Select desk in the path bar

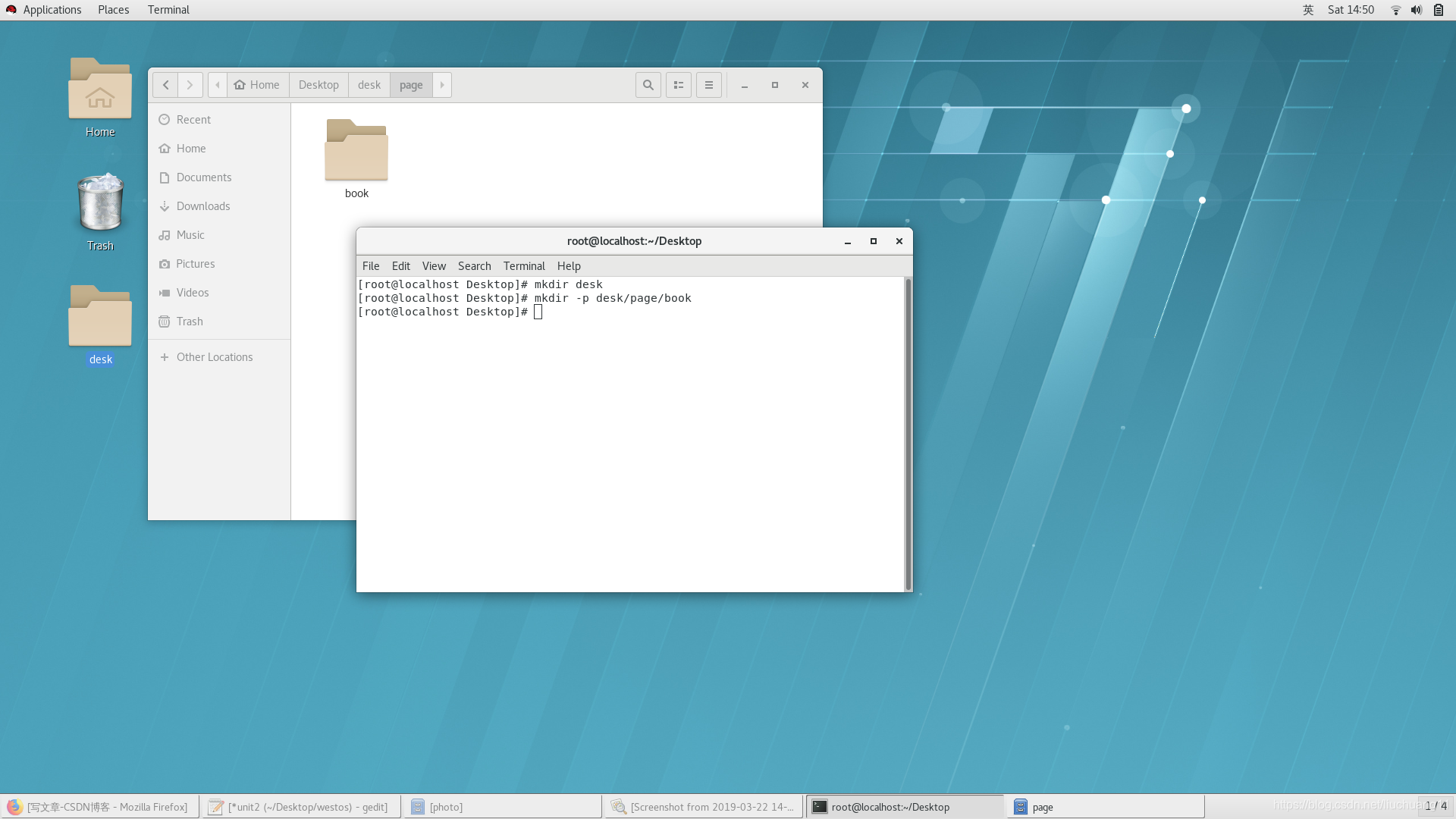(x=369, y=85)
